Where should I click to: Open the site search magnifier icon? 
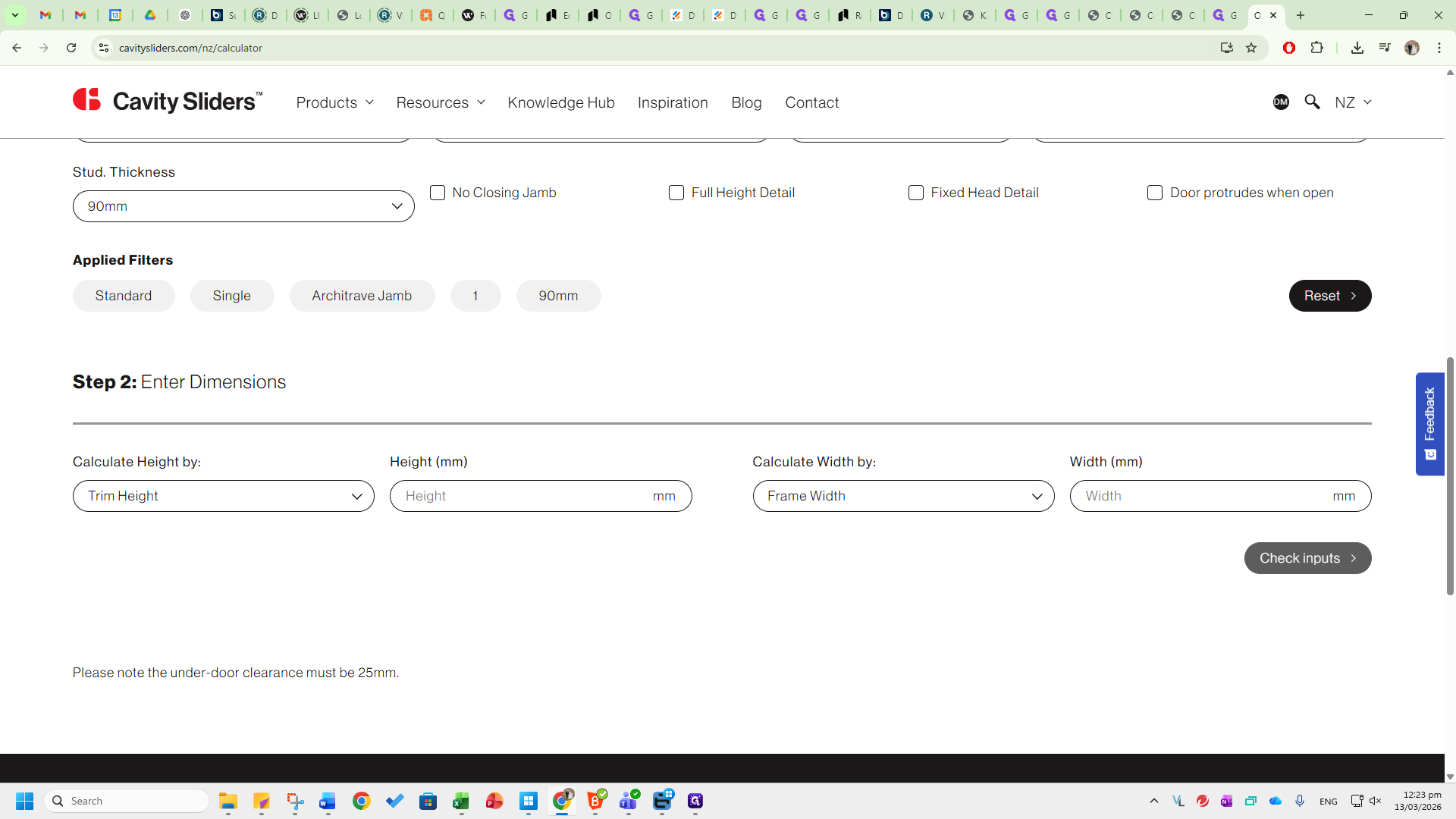tap(1312, 102)
